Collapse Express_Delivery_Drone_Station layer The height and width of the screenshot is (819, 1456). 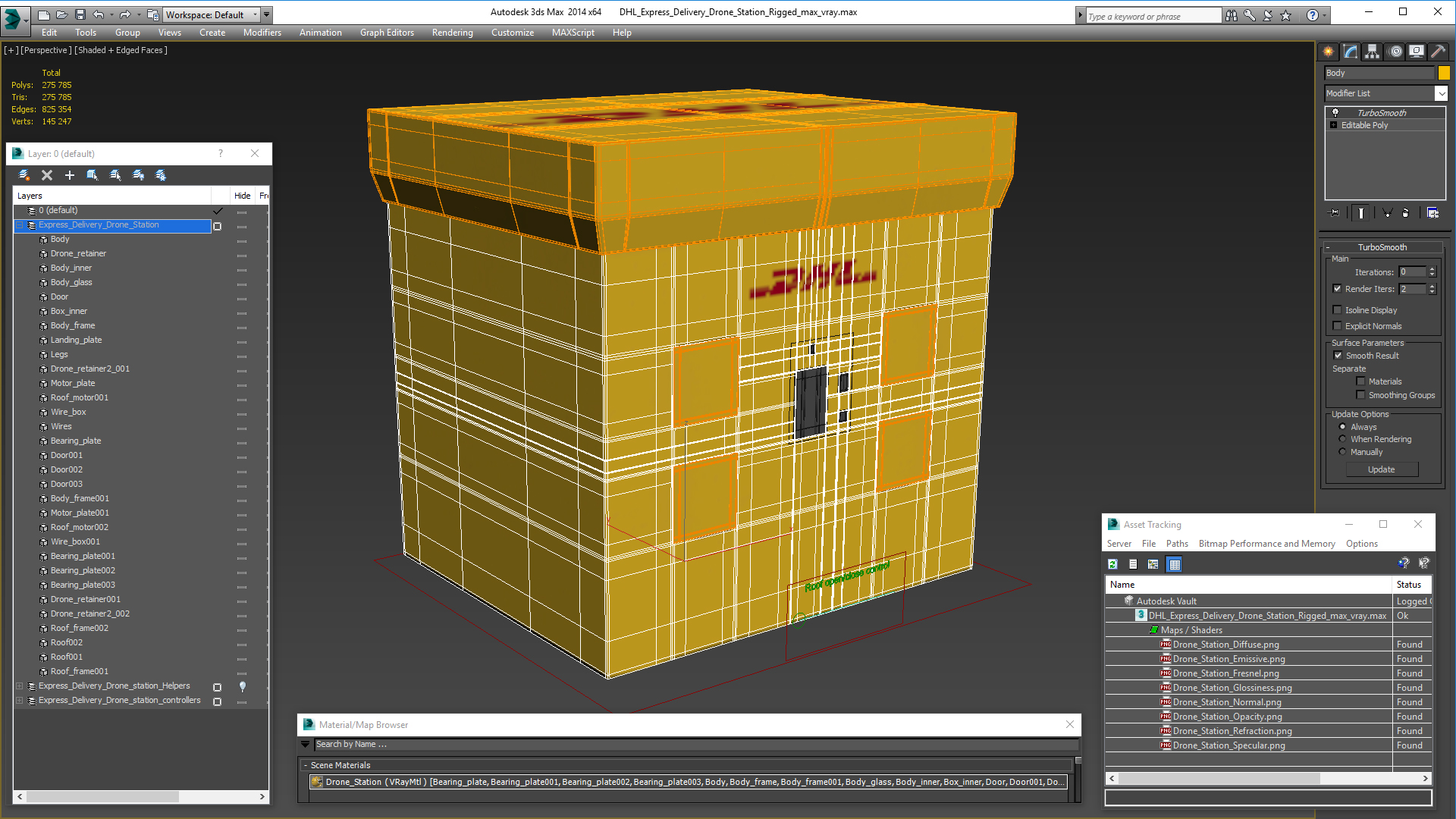point(20,225)
